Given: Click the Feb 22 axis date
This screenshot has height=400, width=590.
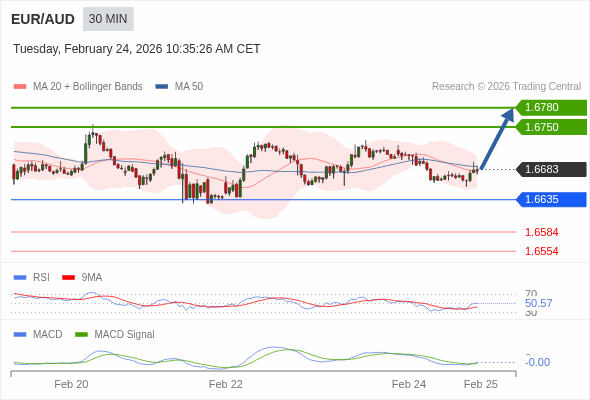Looking at the screenshot, I should pyautogui.click(x=226, y=384).
